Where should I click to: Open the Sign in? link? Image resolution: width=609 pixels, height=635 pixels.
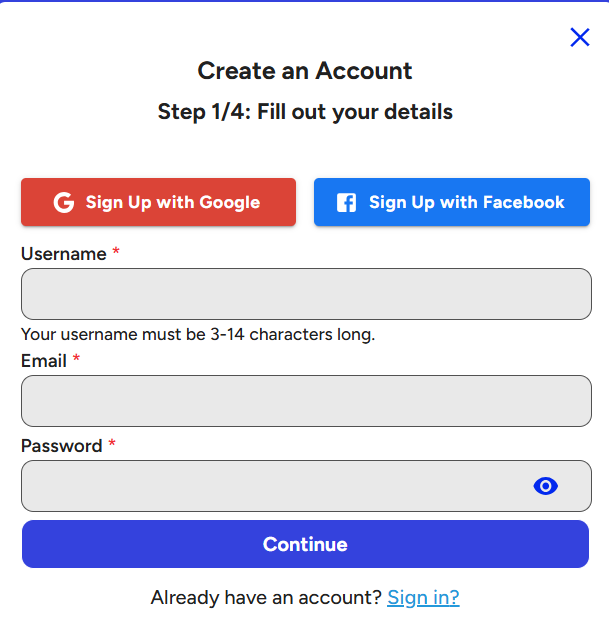click(423, 597)
